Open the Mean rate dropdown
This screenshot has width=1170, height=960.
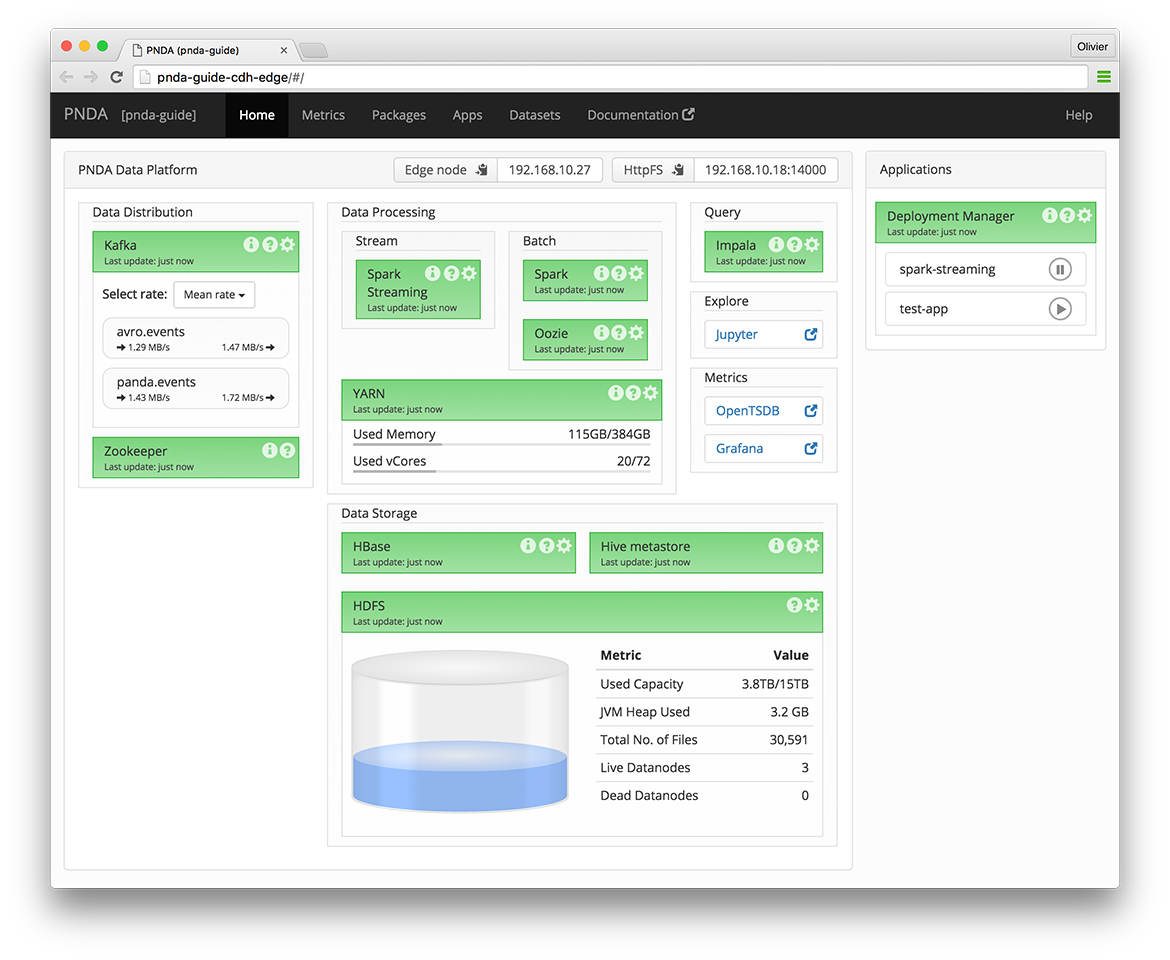tap(214, 295)
